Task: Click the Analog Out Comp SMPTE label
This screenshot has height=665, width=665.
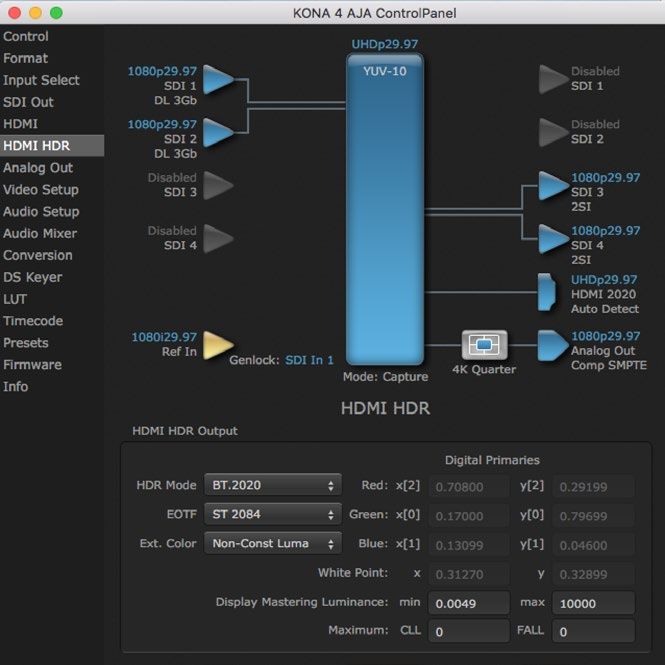Action: tap(609, 358)
